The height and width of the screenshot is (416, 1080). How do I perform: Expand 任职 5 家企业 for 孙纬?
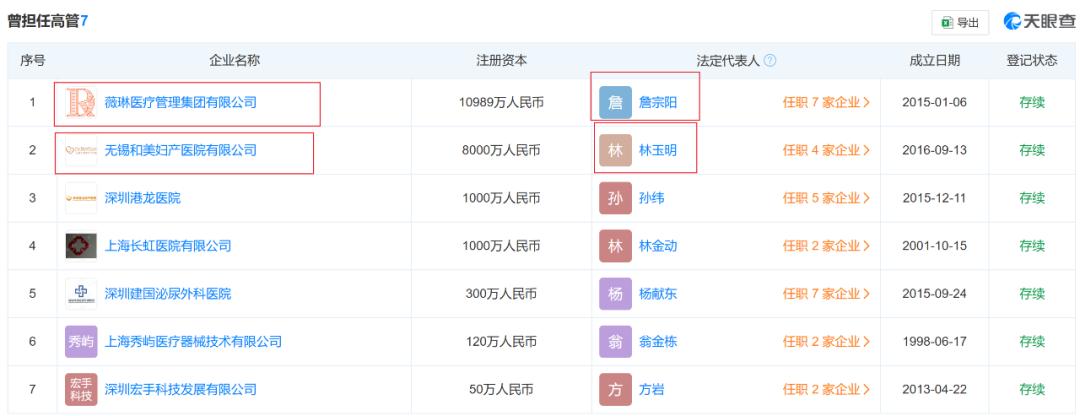[x=826, y=198]
